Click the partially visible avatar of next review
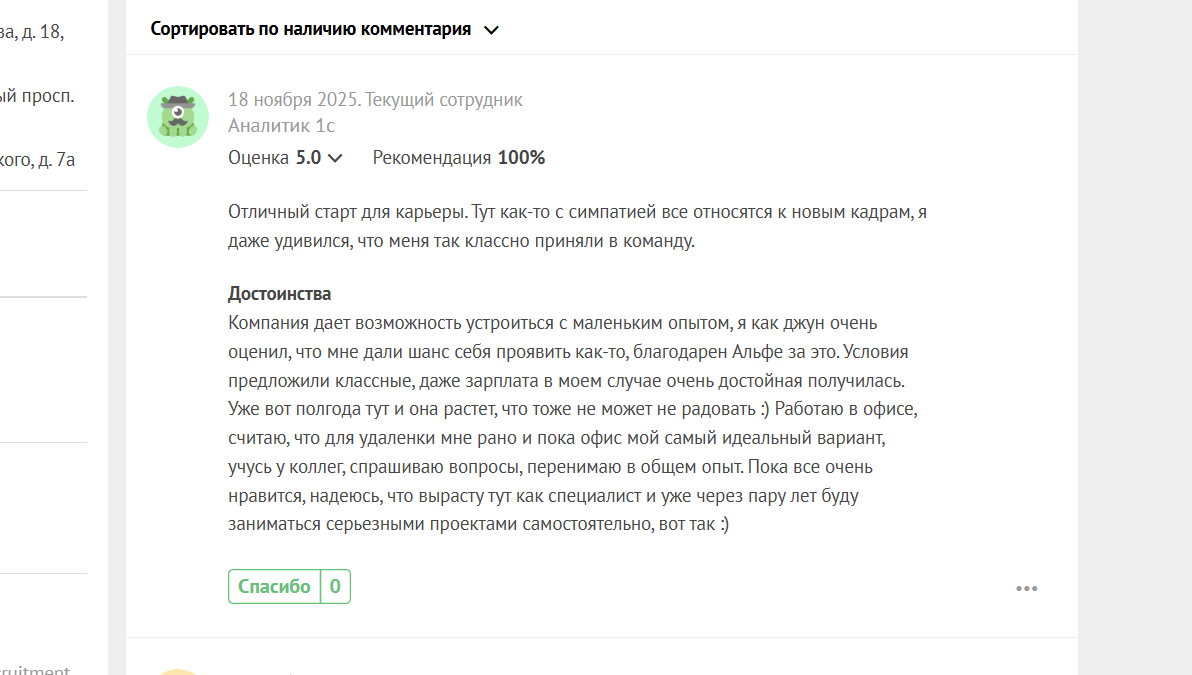 tap(178, 671)
